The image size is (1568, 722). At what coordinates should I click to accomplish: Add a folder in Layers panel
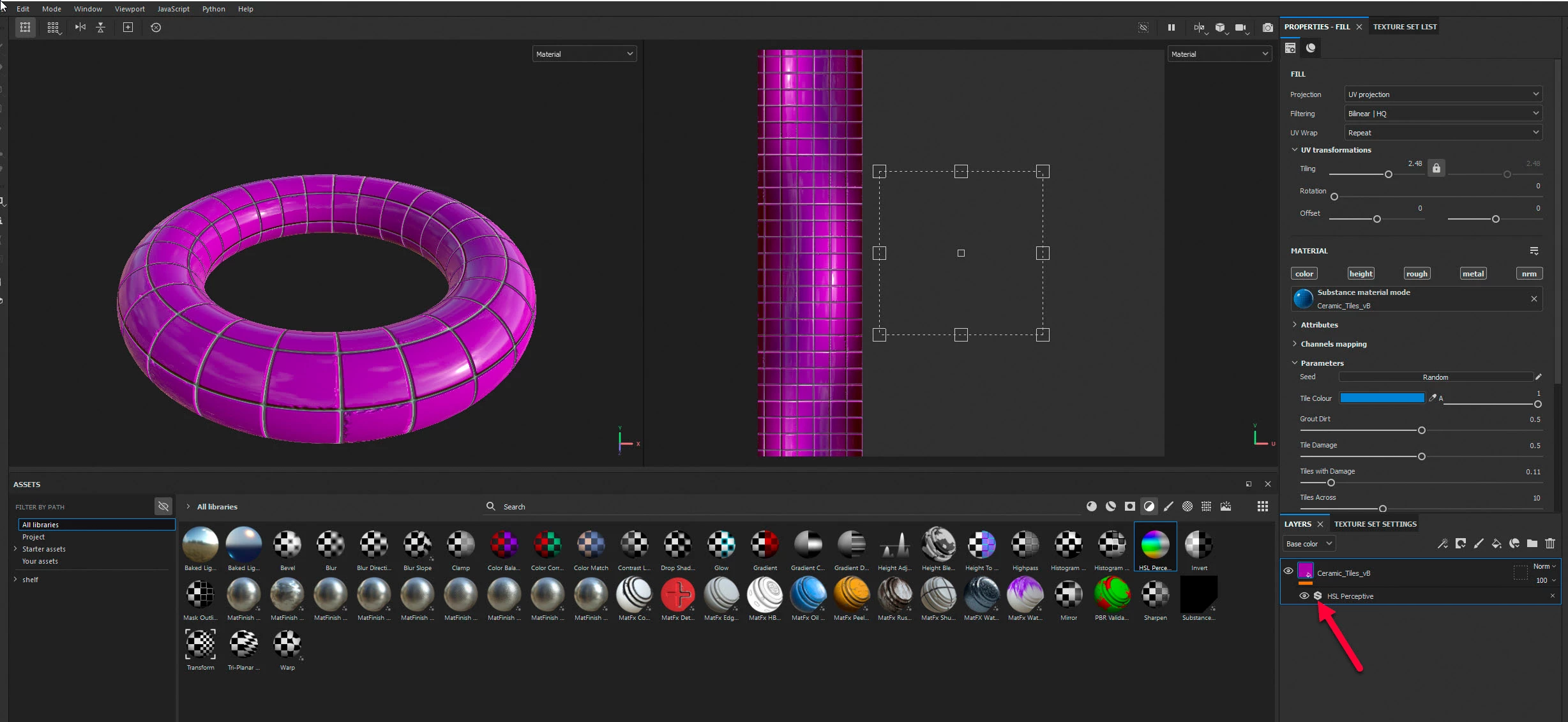(x=1532, y=543)
